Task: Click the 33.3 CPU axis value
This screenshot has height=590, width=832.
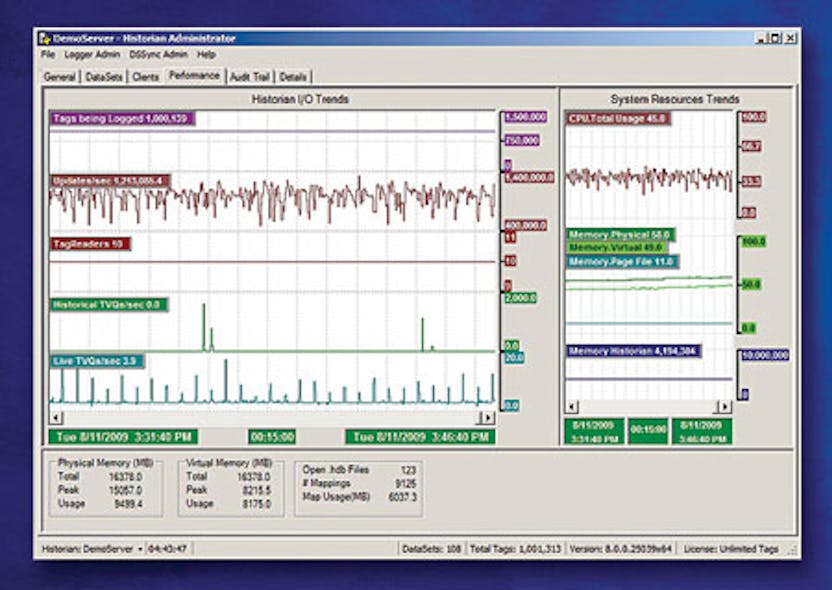Action: (x=751, y=181)
